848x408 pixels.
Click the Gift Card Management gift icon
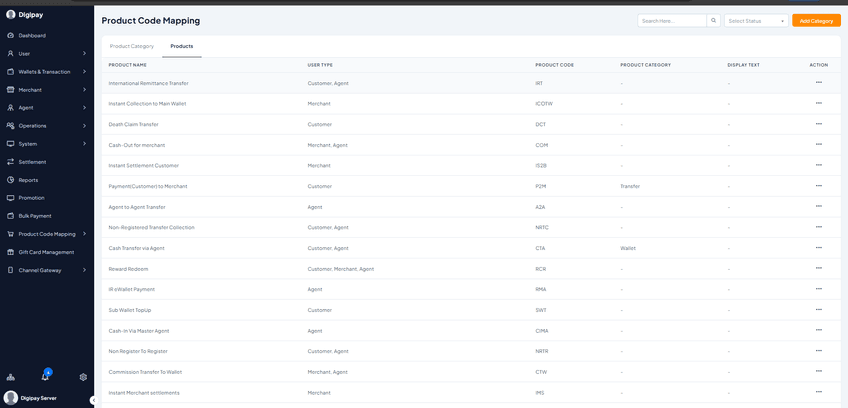[10, 252]
